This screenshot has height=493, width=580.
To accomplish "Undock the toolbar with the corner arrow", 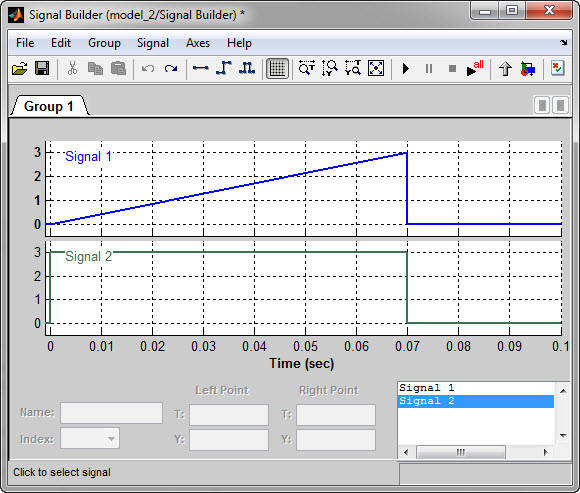I will pyautogui.click(x=563, y=43).
